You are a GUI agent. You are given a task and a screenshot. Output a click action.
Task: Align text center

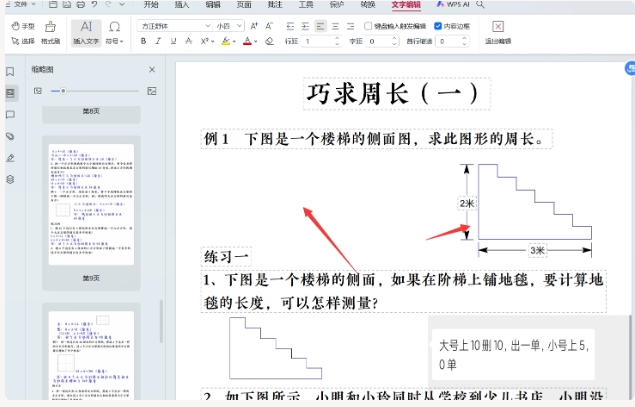click(335, 26)
